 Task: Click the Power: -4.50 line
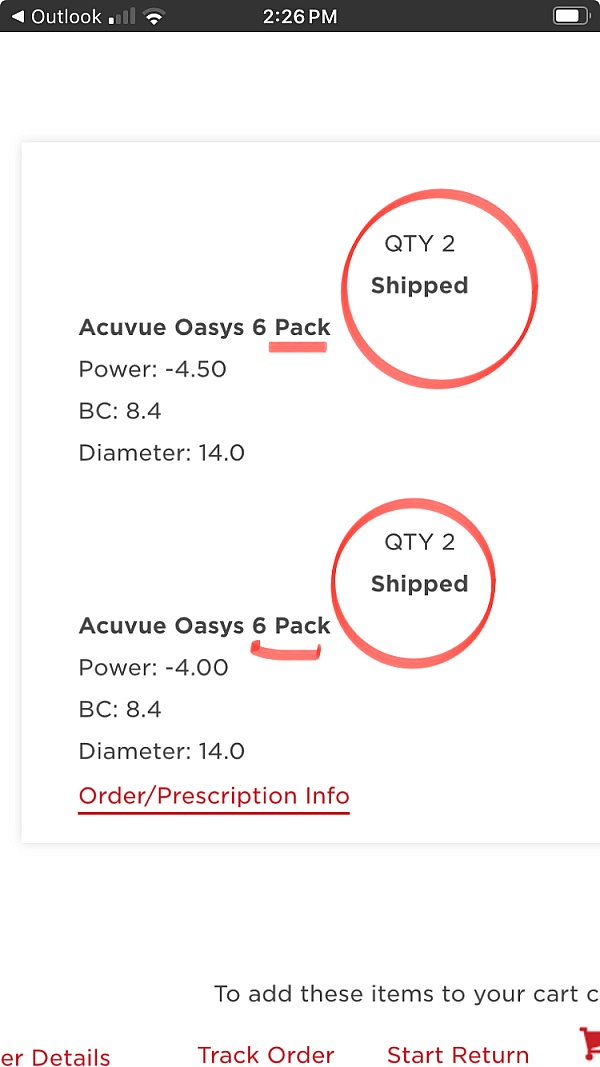tap(153, 370)
